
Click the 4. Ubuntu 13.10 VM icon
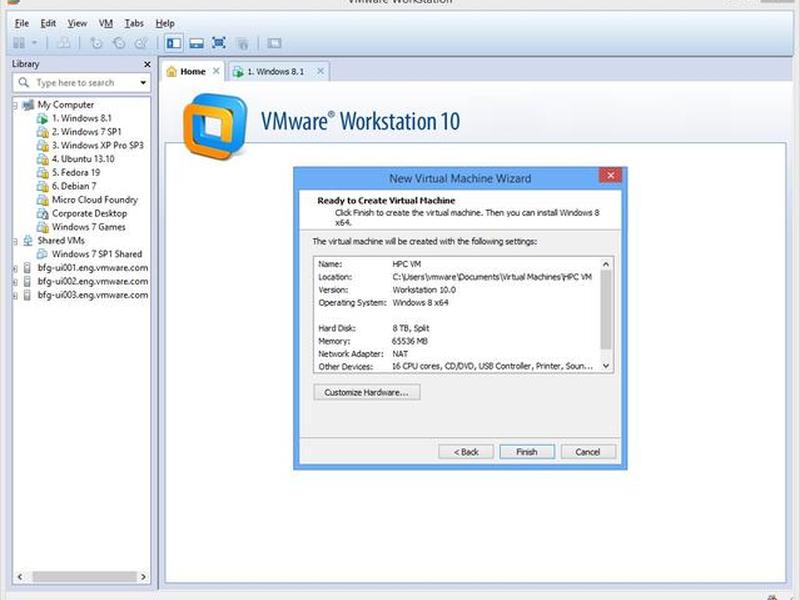click(43, 159)
